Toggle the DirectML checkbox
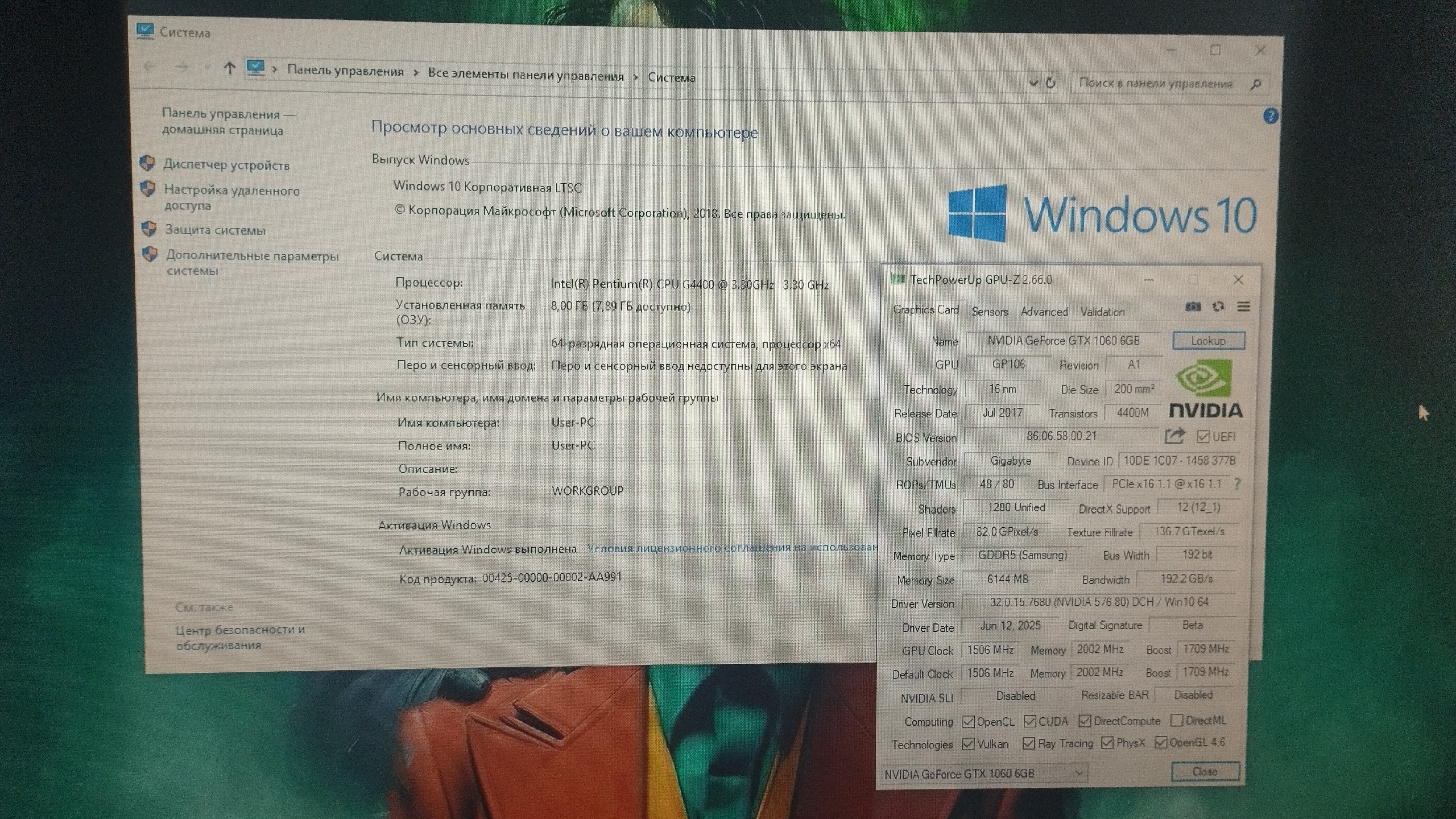The height and width of the screenshot is (819, 1456). [x=1176, y=721]
